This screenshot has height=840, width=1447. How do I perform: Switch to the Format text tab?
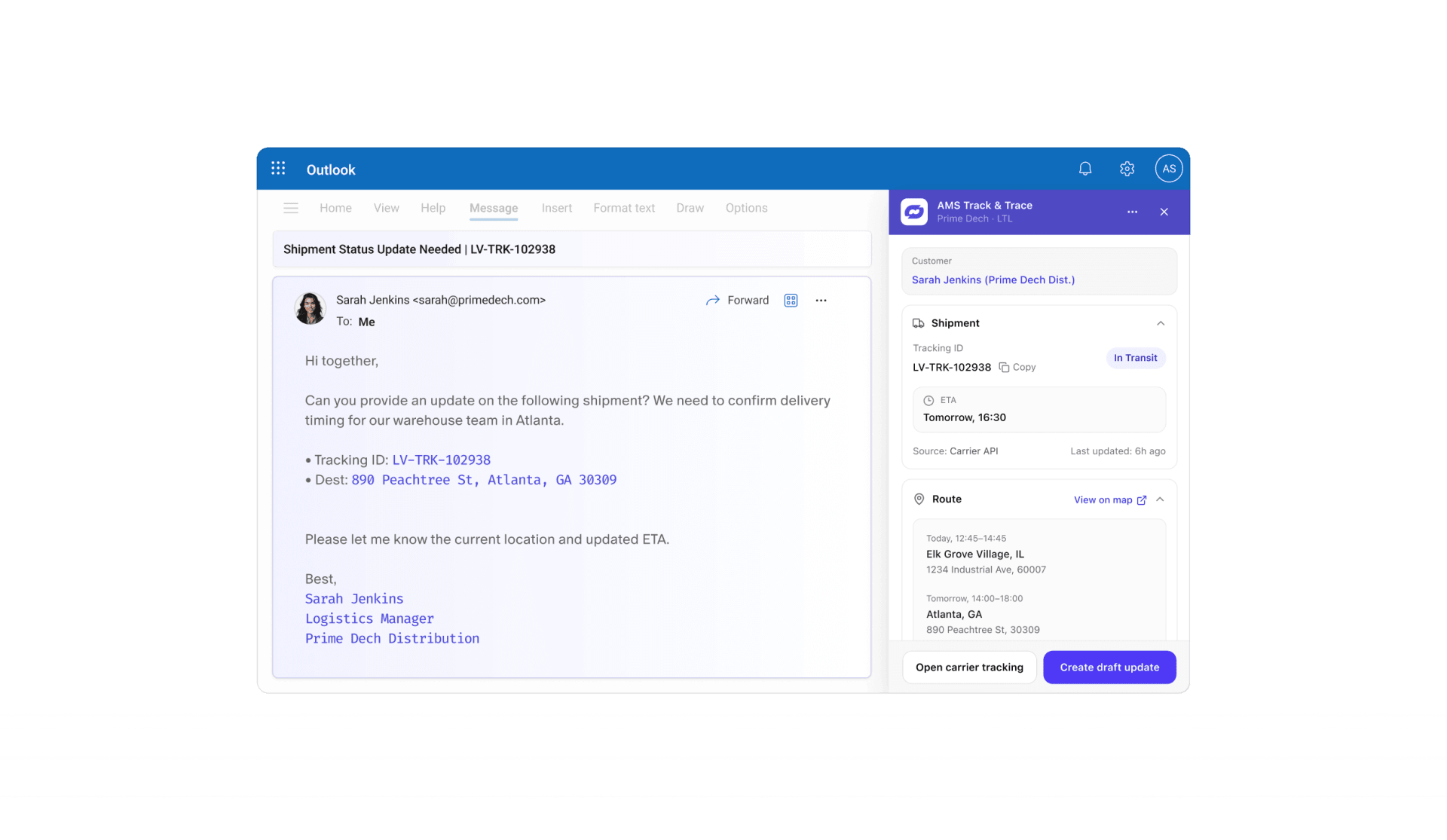pyautogui.click(x=623, y=208)
